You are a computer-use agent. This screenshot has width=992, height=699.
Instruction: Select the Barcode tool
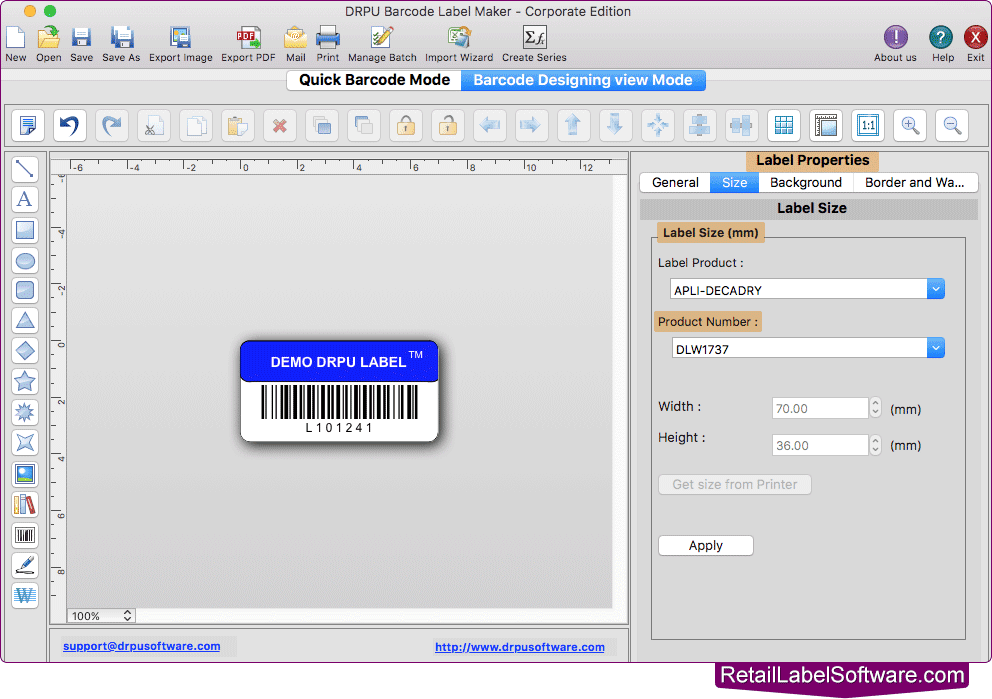(25, 535)
